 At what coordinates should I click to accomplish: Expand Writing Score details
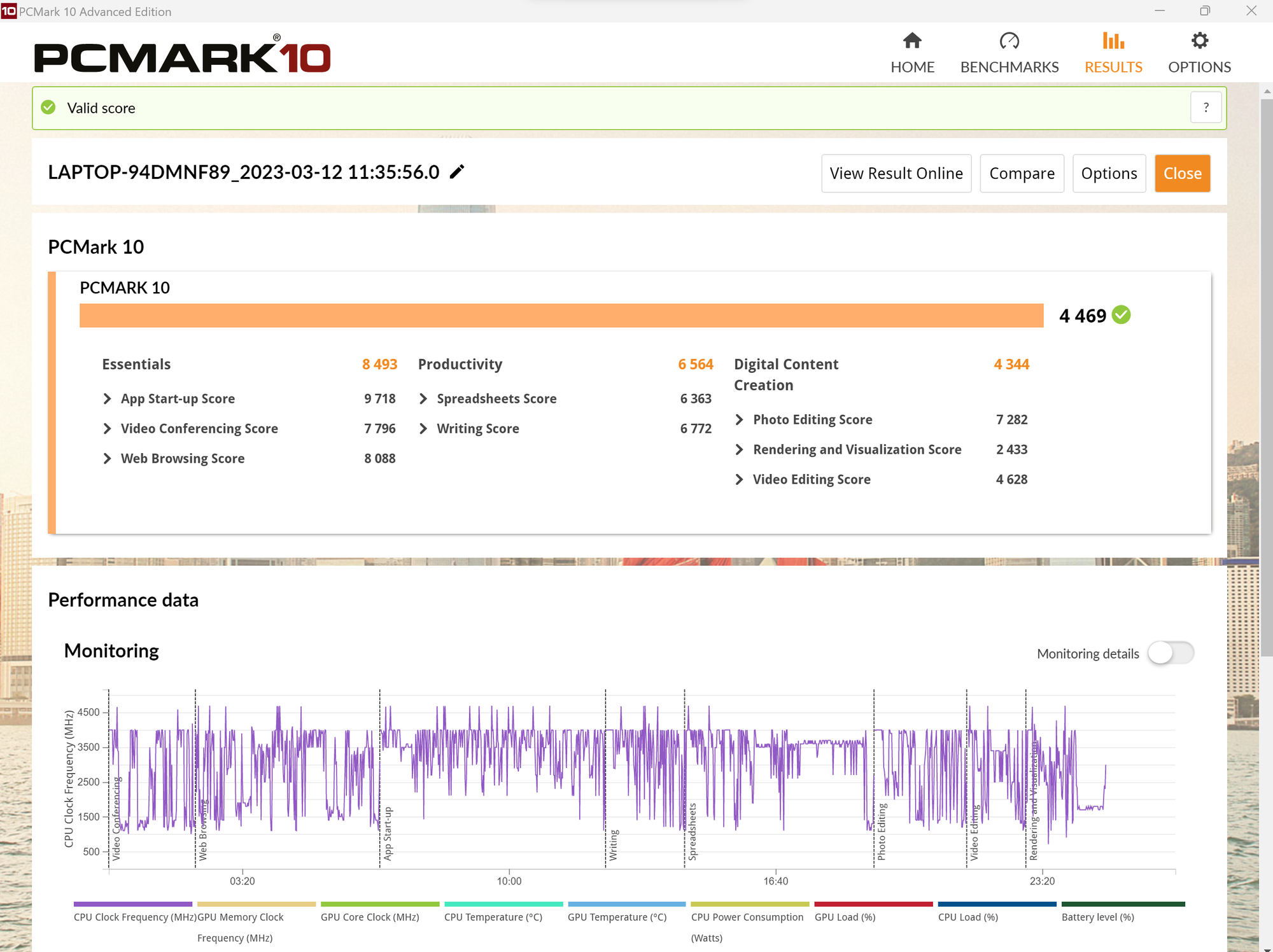pos(423,428)
